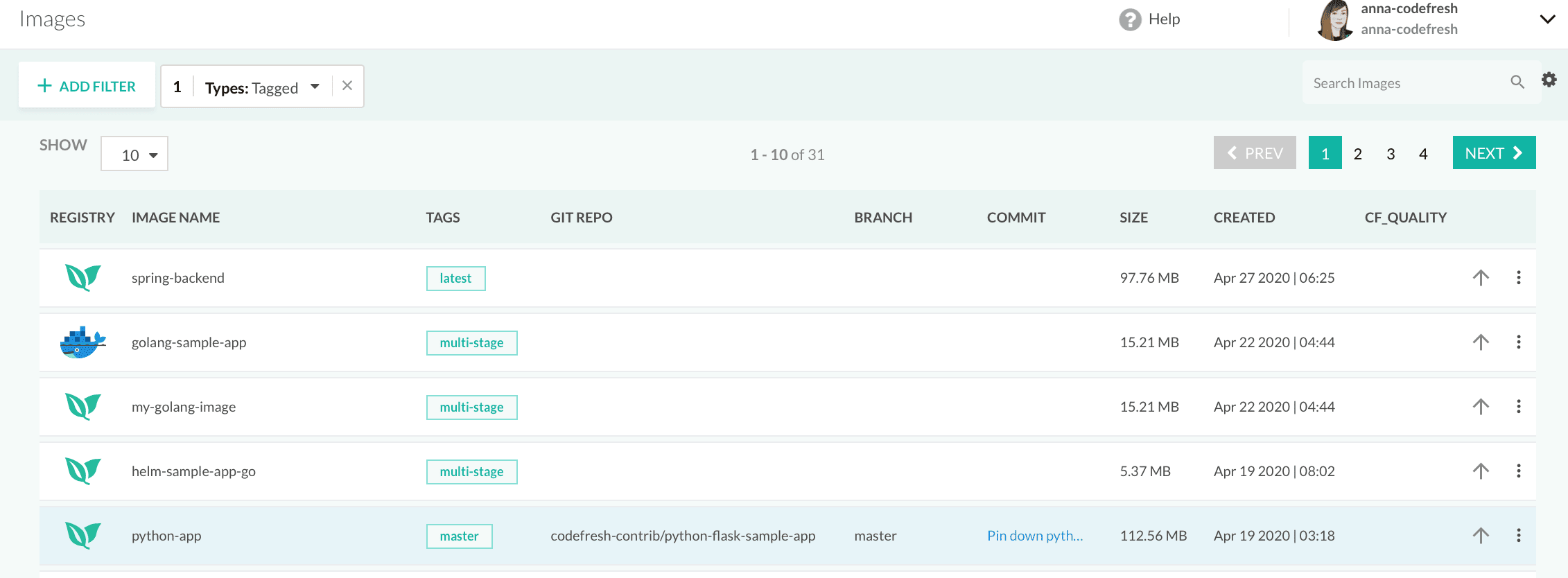Remove the Types: Tagged filter
The image size is (1568, 578).
[347, 86]
